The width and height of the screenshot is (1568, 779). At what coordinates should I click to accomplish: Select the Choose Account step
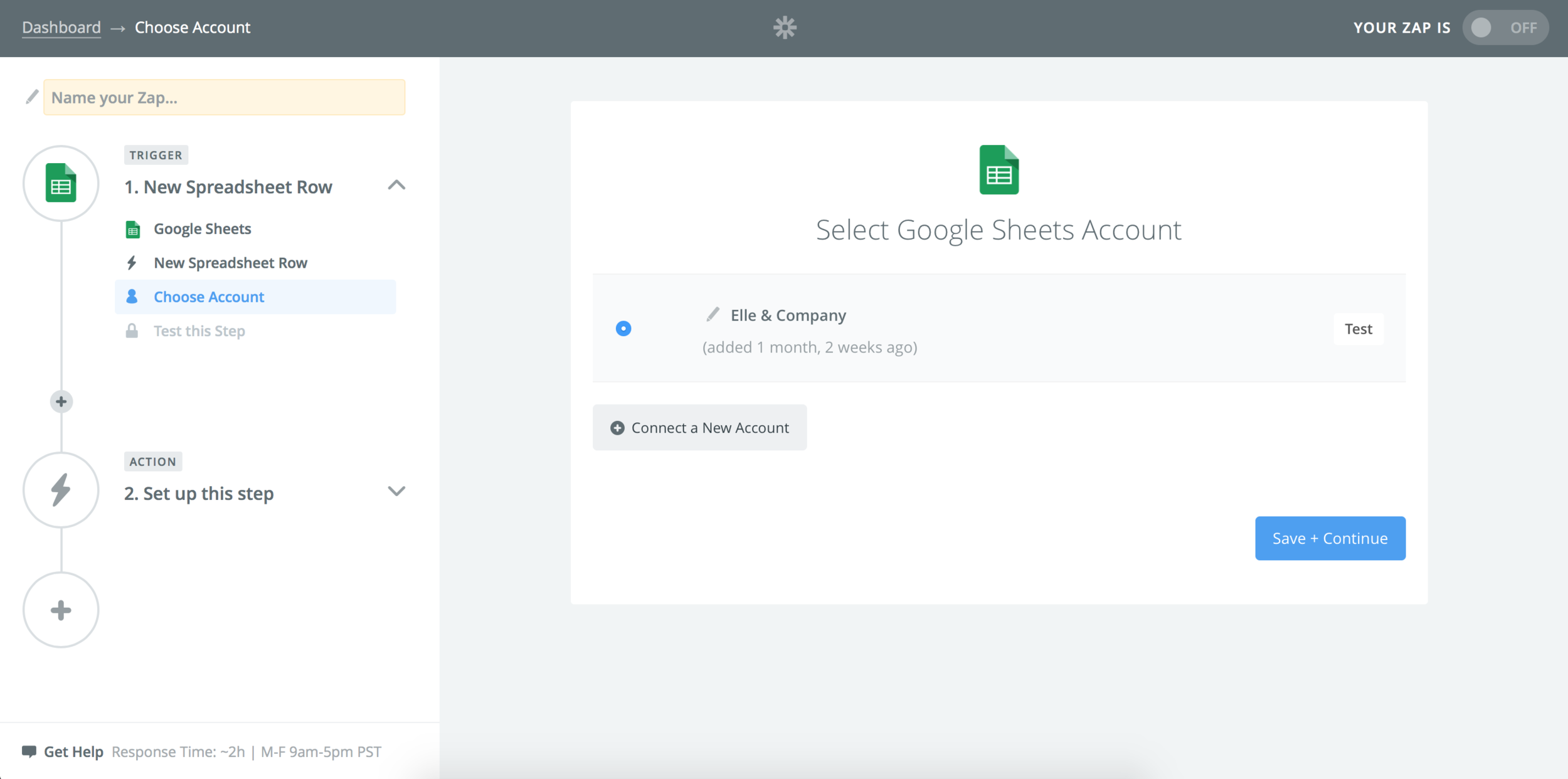(x=255, y=297)
